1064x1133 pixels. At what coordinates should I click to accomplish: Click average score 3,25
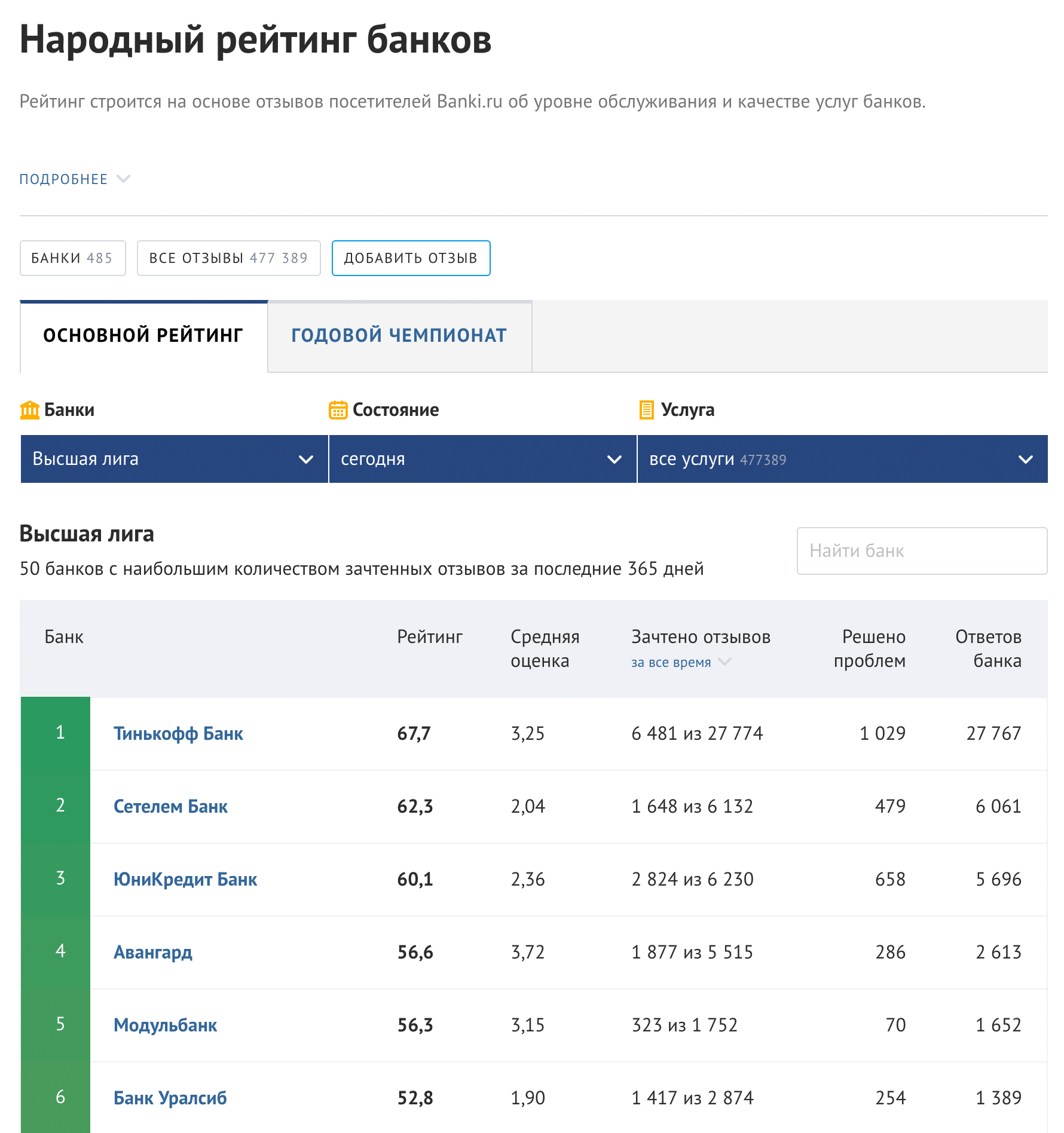coord(528,733)
